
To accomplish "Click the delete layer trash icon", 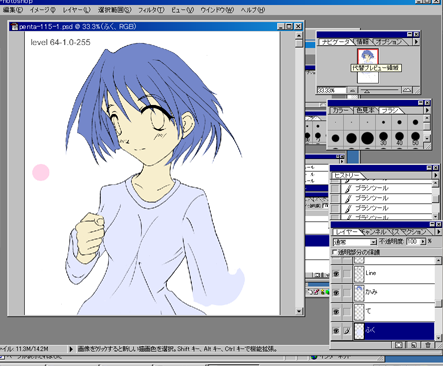I will [x=428, y=345].
